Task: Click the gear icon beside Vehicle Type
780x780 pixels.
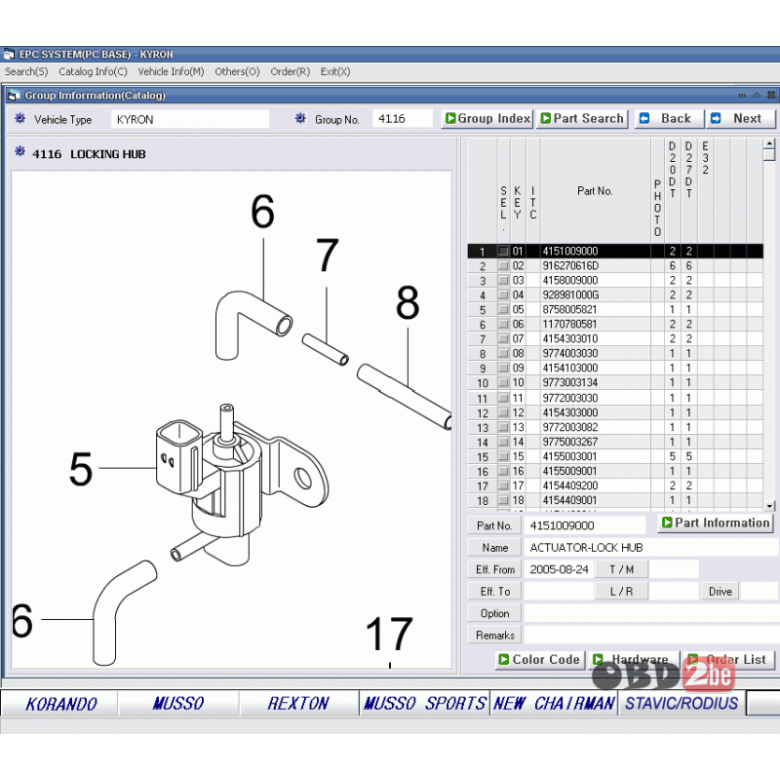Action: [20, 118]
